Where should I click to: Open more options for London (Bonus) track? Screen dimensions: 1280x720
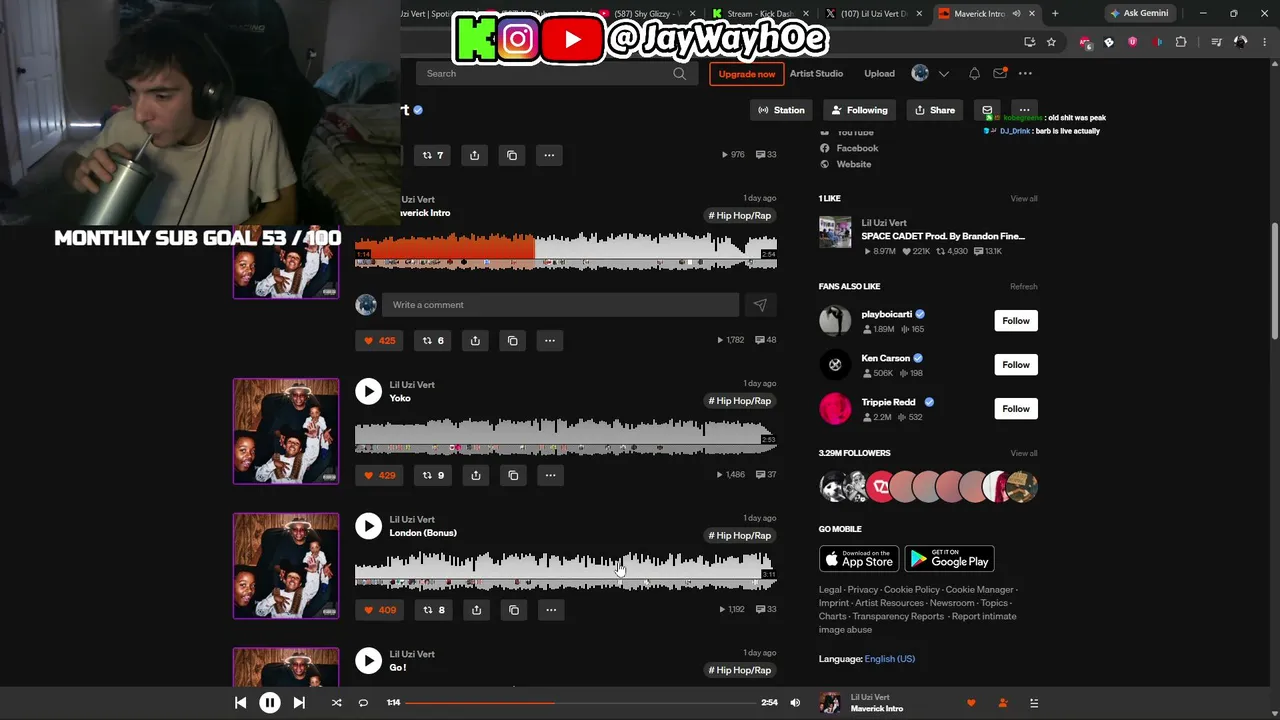coord(551,610)
